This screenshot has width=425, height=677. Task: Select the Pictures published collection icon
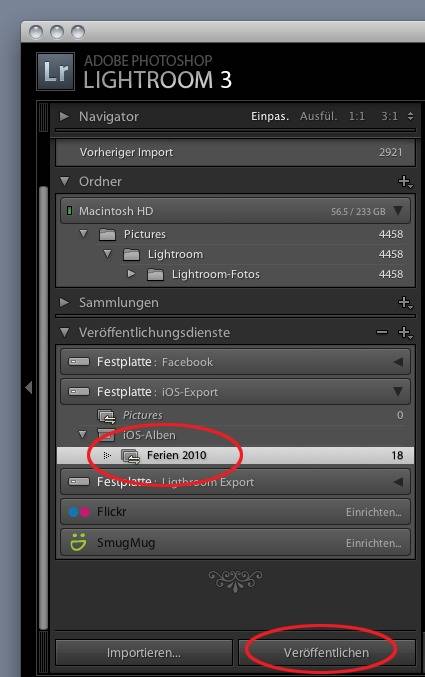coord(106,416)
